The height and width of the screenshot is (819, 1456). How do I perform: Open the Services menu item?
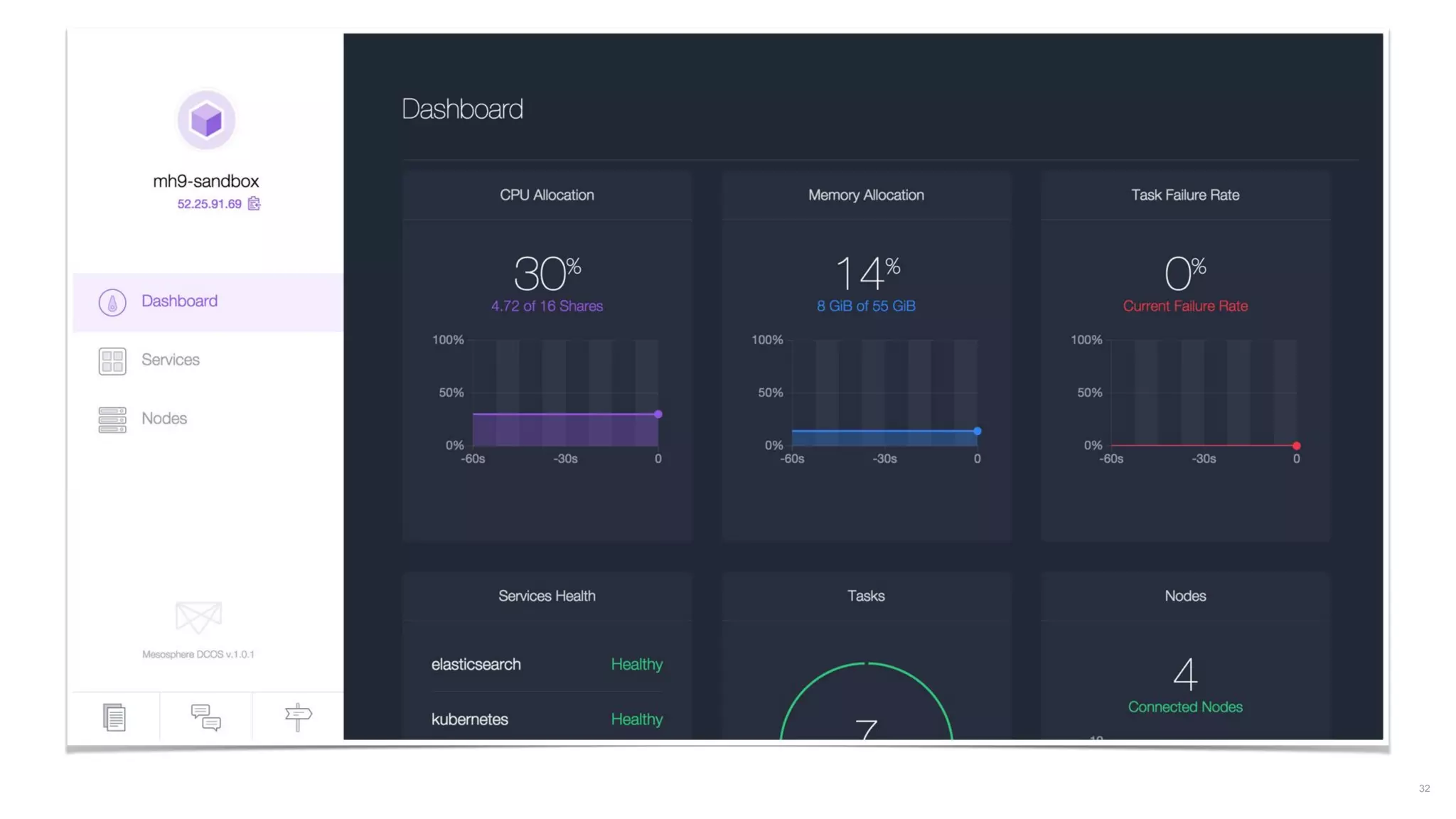coord(171,360)
